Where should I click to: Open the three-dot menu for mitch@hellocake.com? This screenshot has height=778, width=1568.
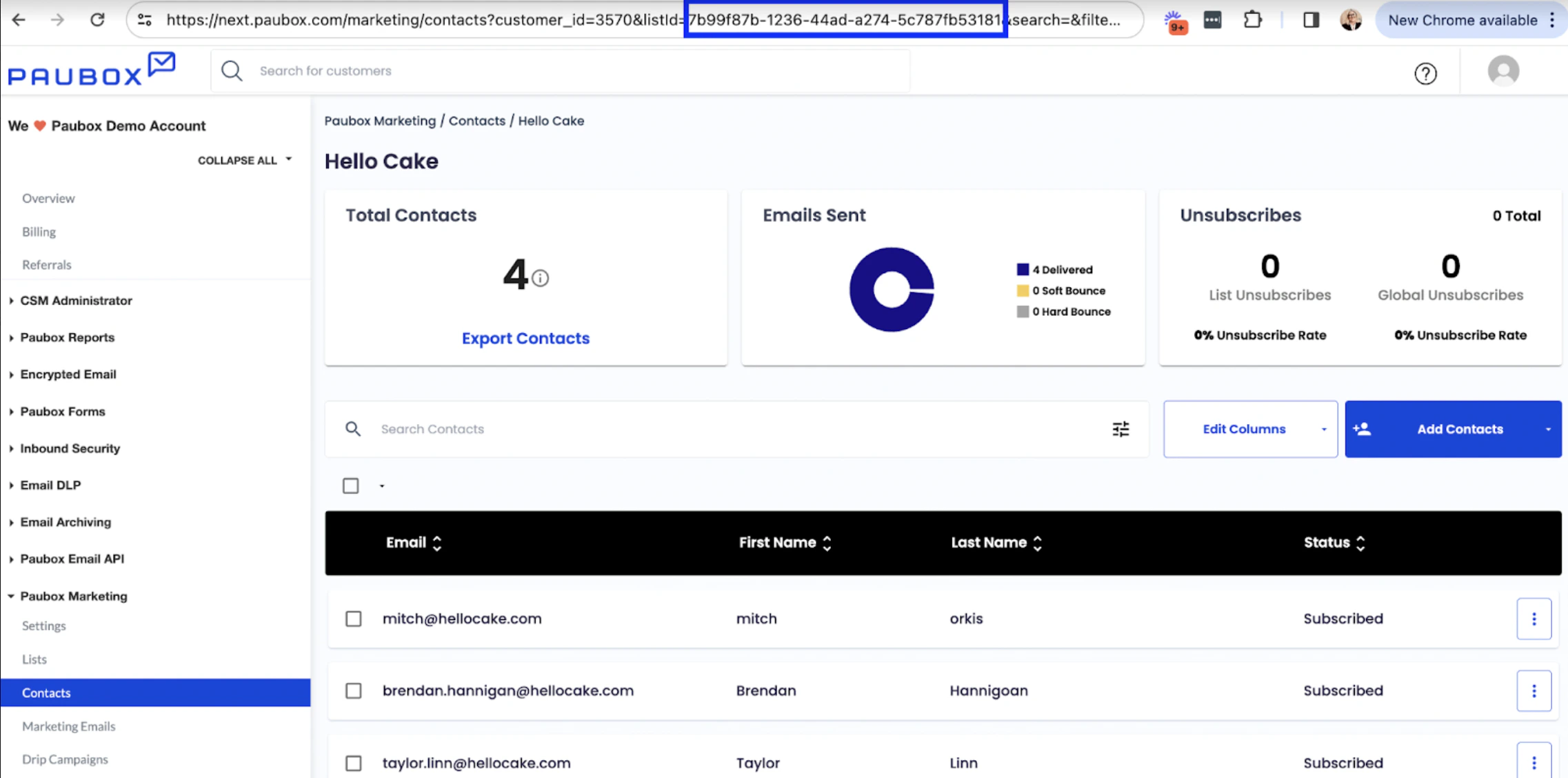coord(1534,619)
